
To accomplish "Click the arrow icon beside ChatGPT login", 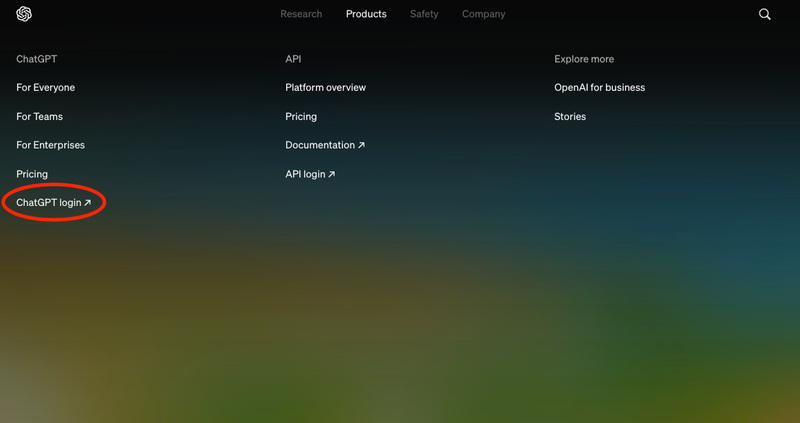I will coord(87,203).
